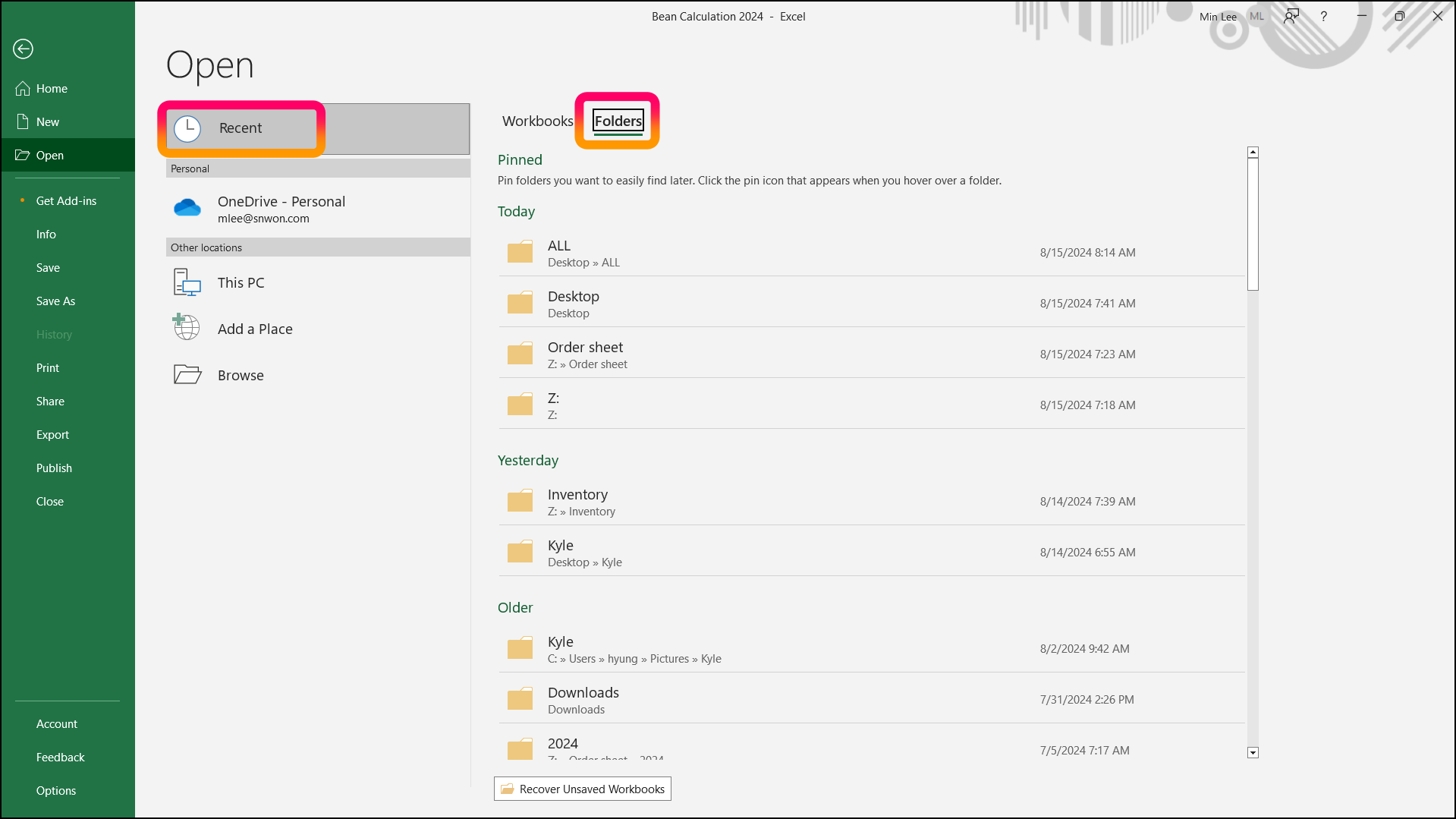Click Browse to open file dialog

[318, 375]
